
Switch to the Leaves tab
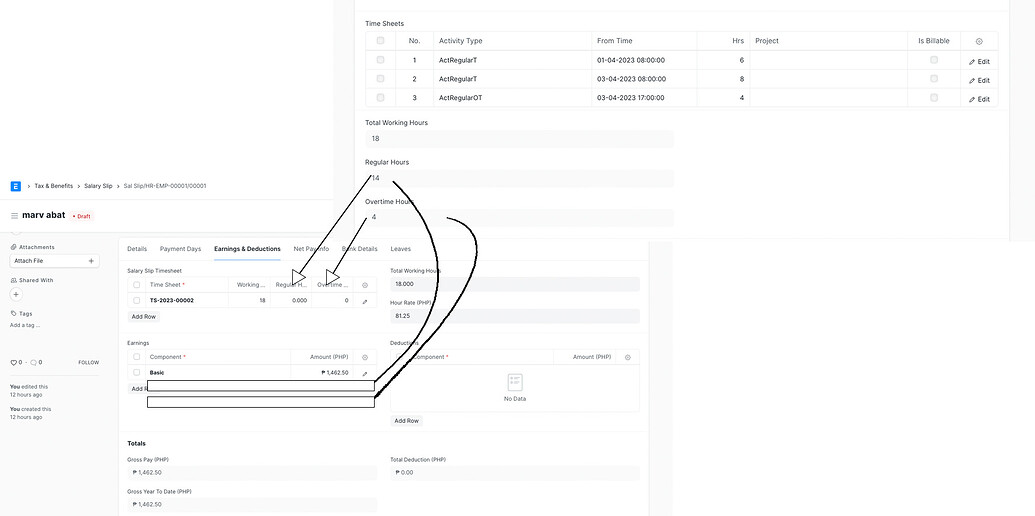(401, 249)
